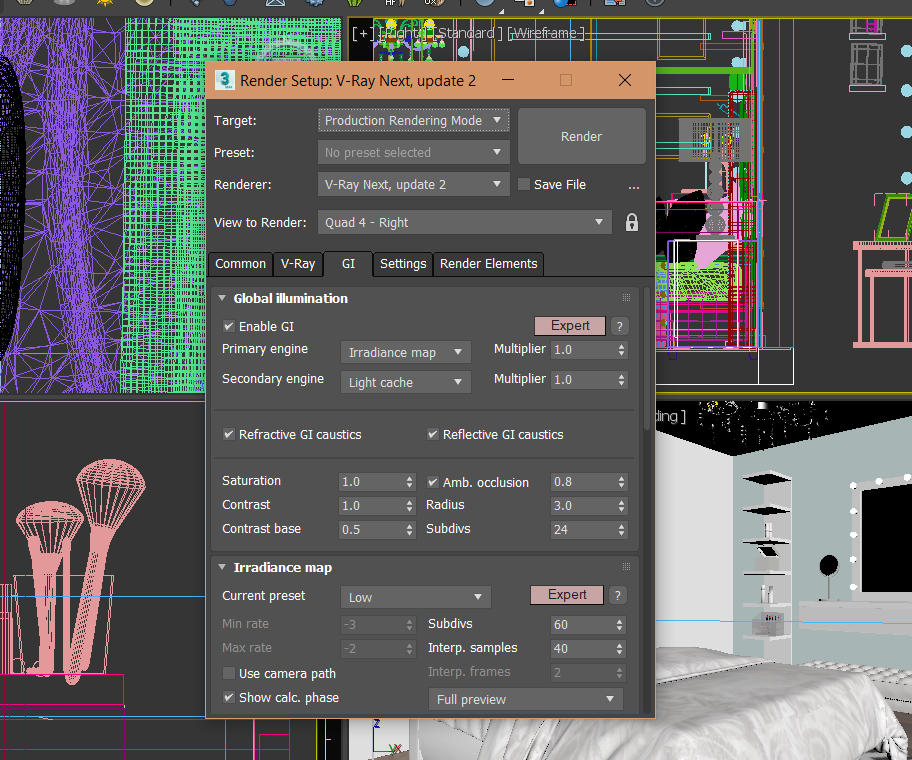Switch to the V-Ray tab
This screenshot has width=912, height=760.
pyautogui.click(x=298, y=264)
